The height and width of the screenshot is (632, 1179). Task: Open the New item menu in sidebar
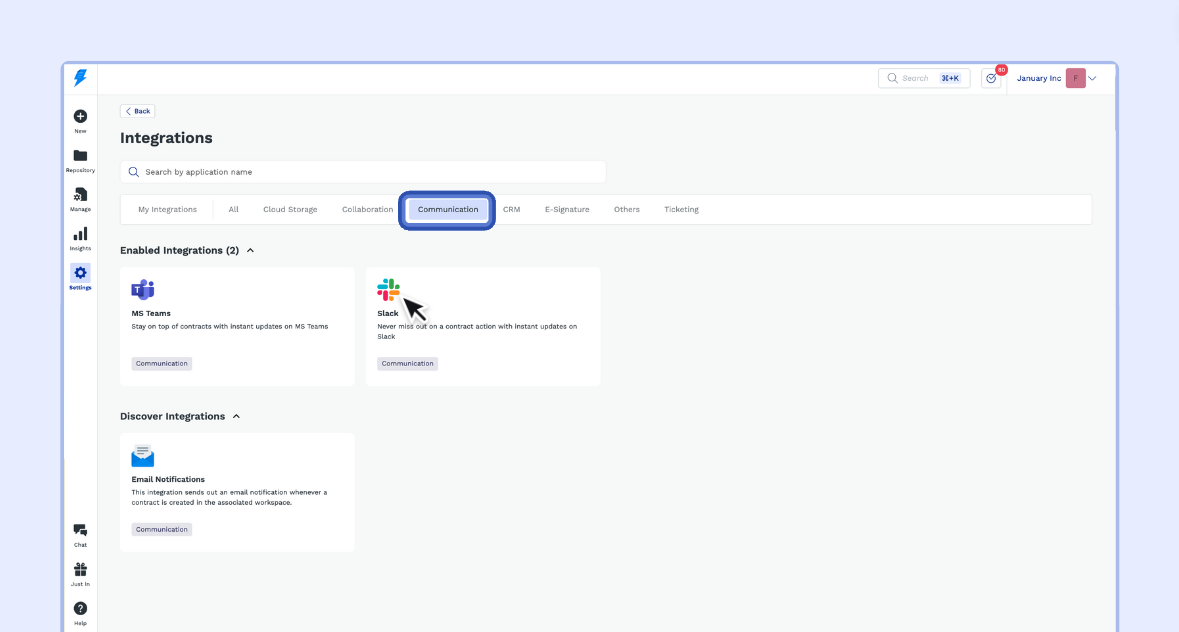coord(80,120)
